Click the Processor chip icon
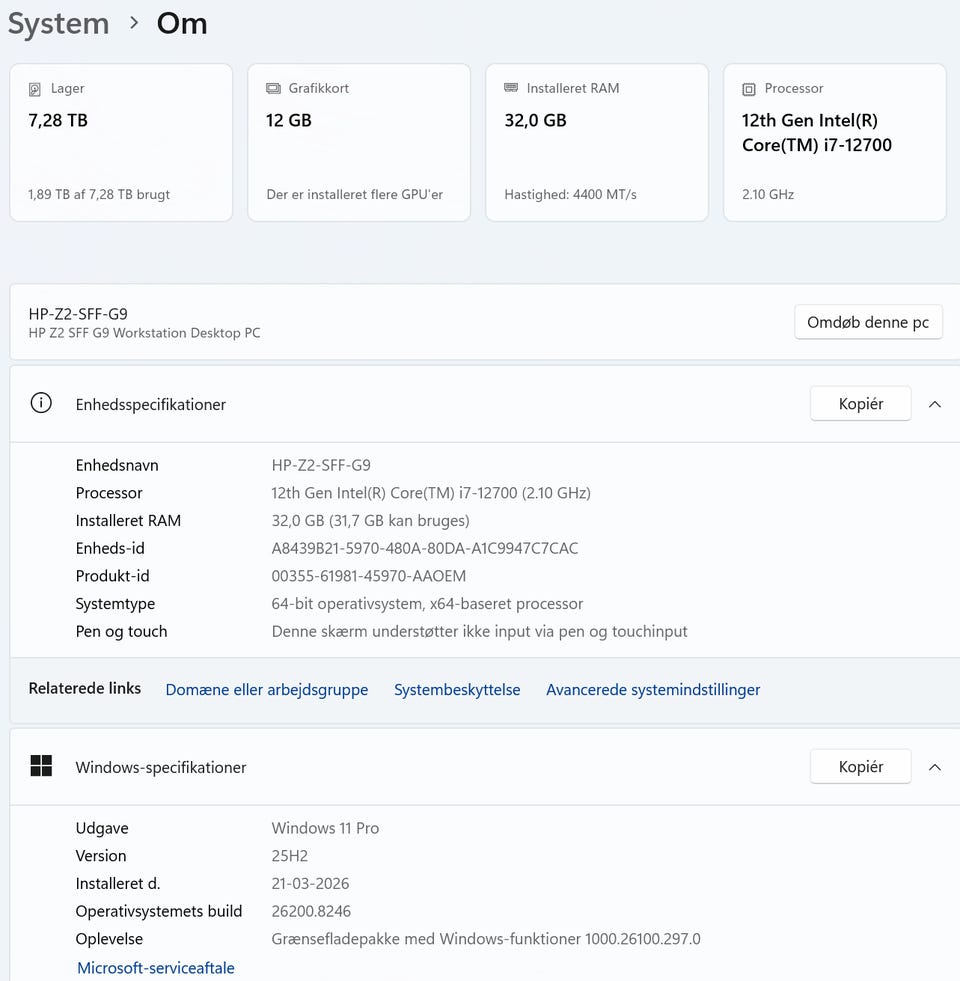The width and height of the screenshot is (960, 981). 749,89
